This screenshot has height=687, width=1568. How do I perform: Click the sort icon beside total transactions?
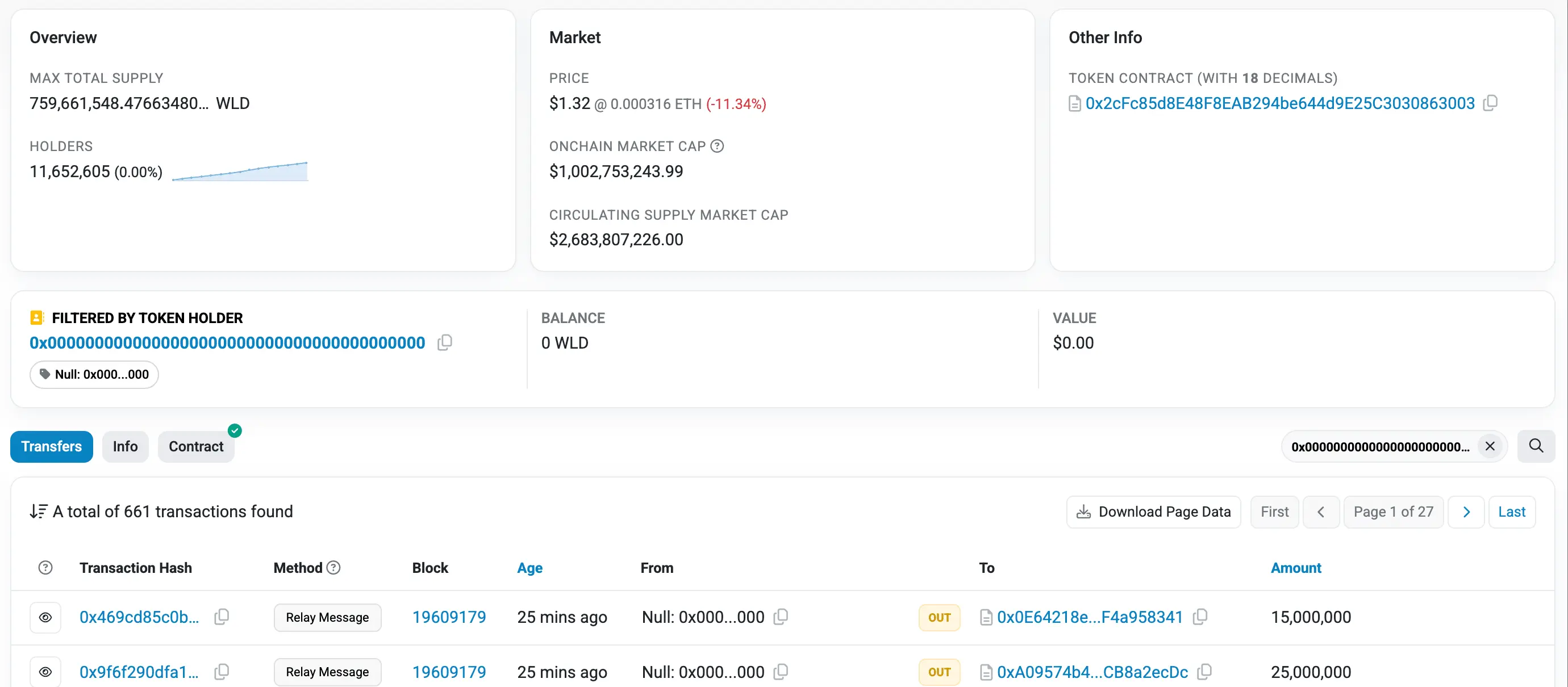(39, 511)
